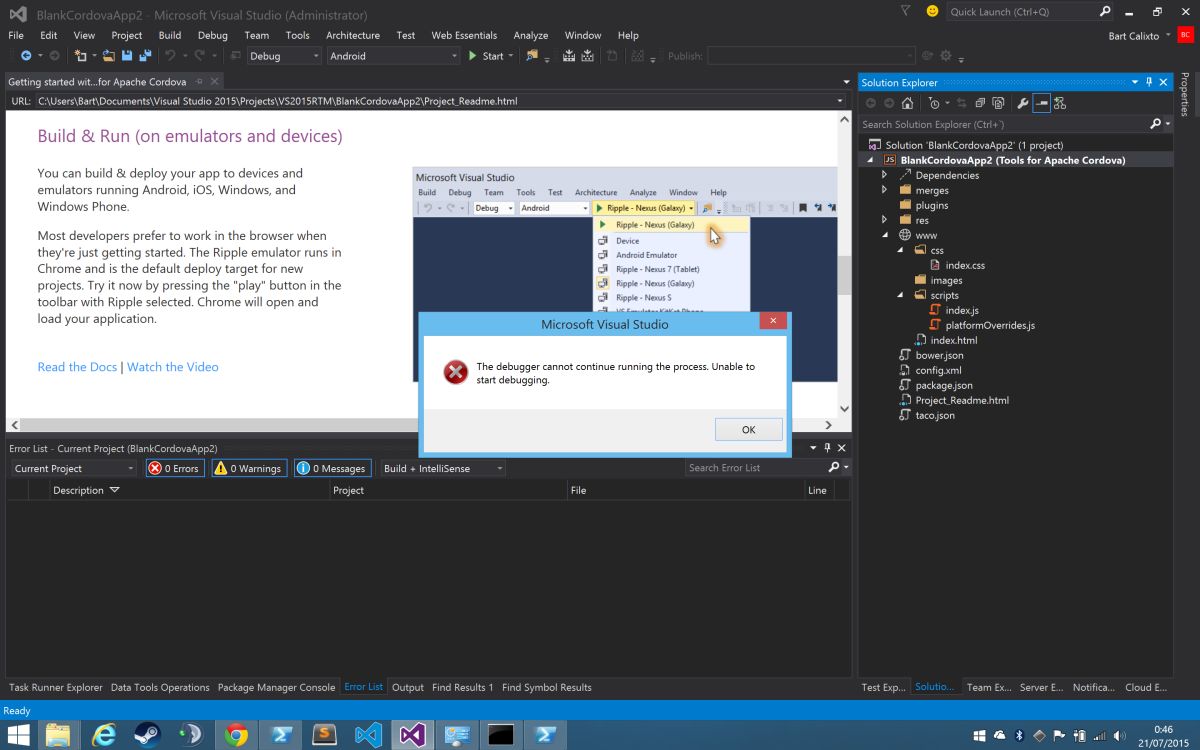Screen dimensions: 1200x750
Task: Toggle the 0 Messages filter button
Action: pyautogui.click(x=333, y=468)
